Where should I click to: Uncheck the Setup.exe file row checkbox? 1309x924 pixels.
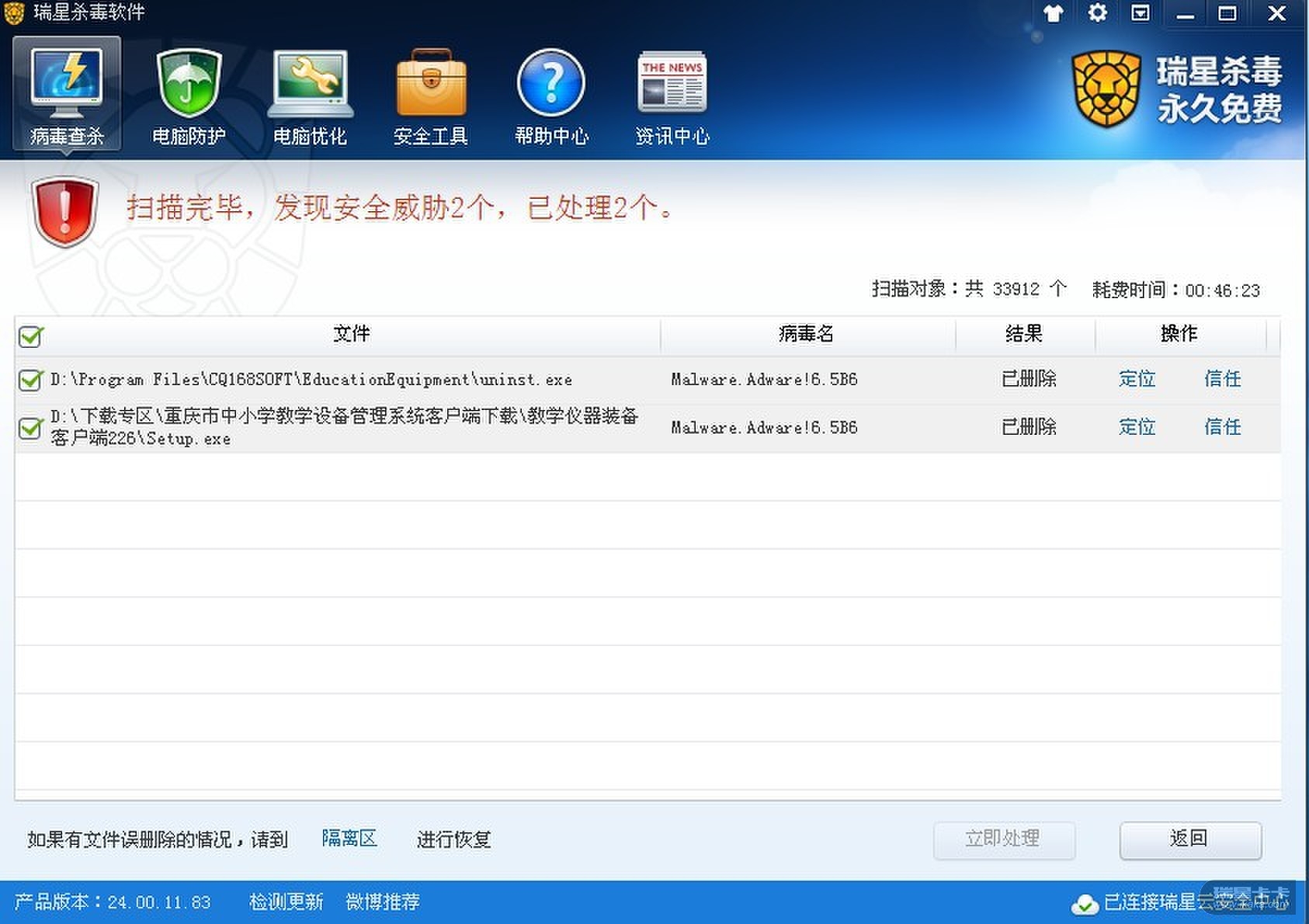point(30,428)
